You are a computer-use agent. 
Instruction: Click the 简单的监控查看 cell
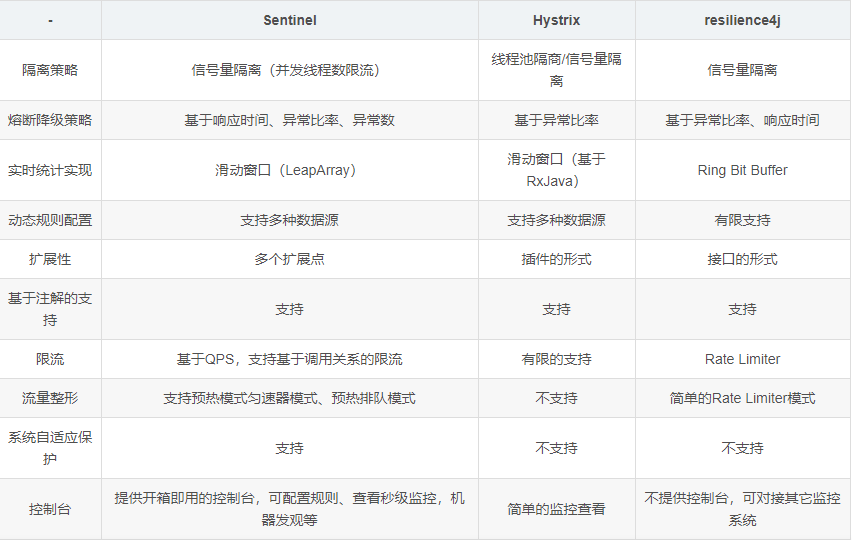coord(556,509)
